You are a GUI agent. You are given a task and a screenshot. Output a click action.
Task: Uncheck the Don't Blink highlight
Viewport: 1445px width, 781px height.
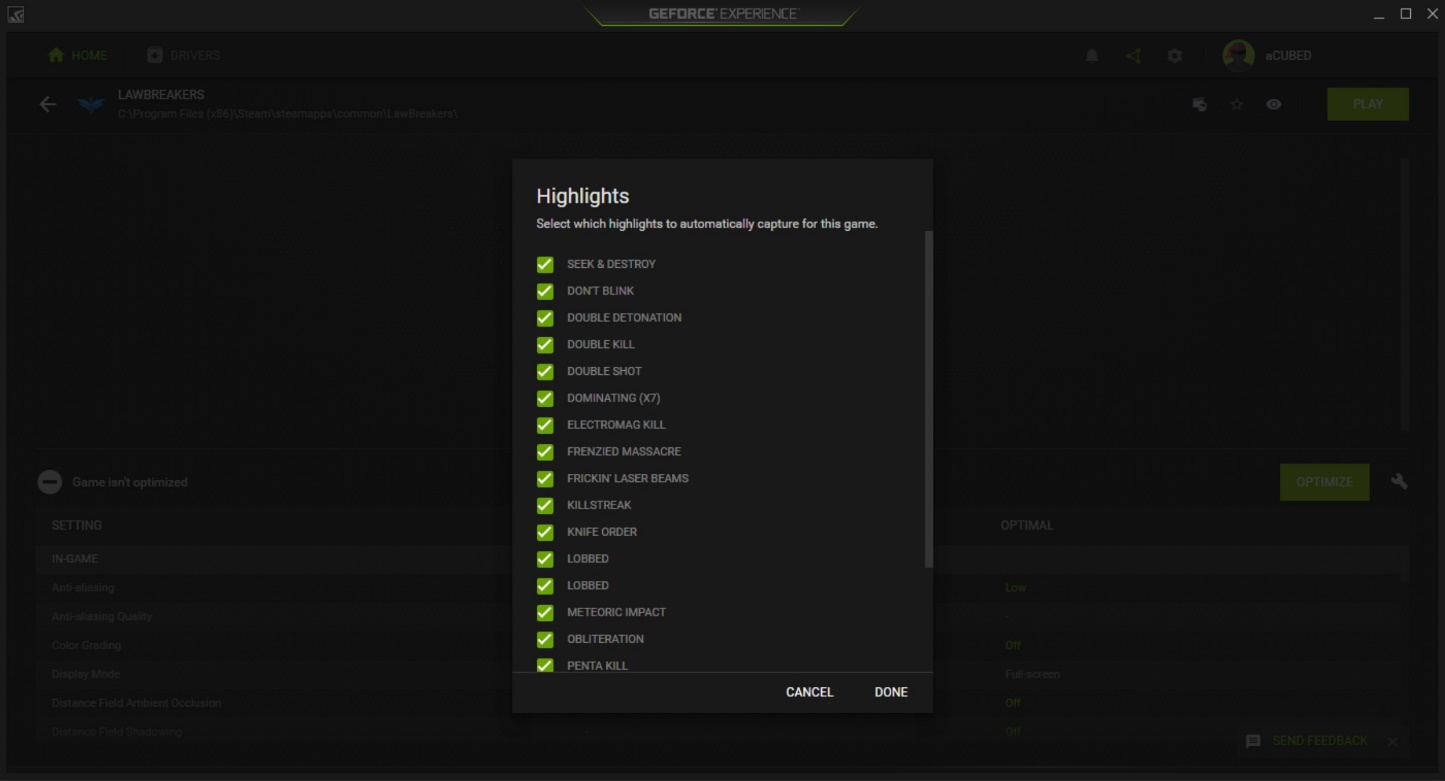click(545, 291)
